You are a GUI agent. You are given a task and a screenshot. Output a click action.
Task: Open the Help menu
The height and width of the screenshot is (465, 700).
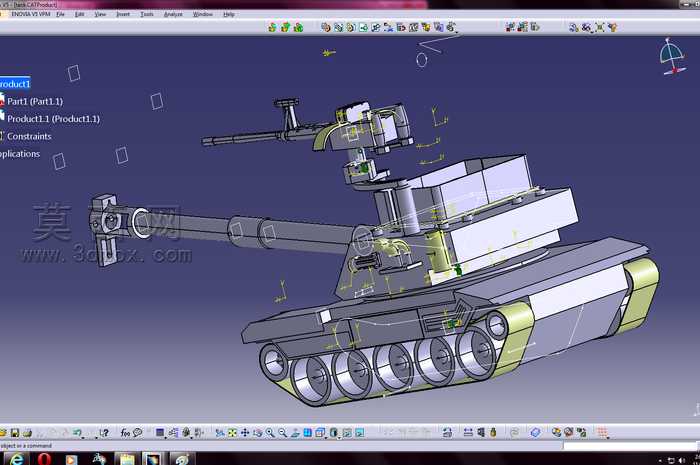229,14
